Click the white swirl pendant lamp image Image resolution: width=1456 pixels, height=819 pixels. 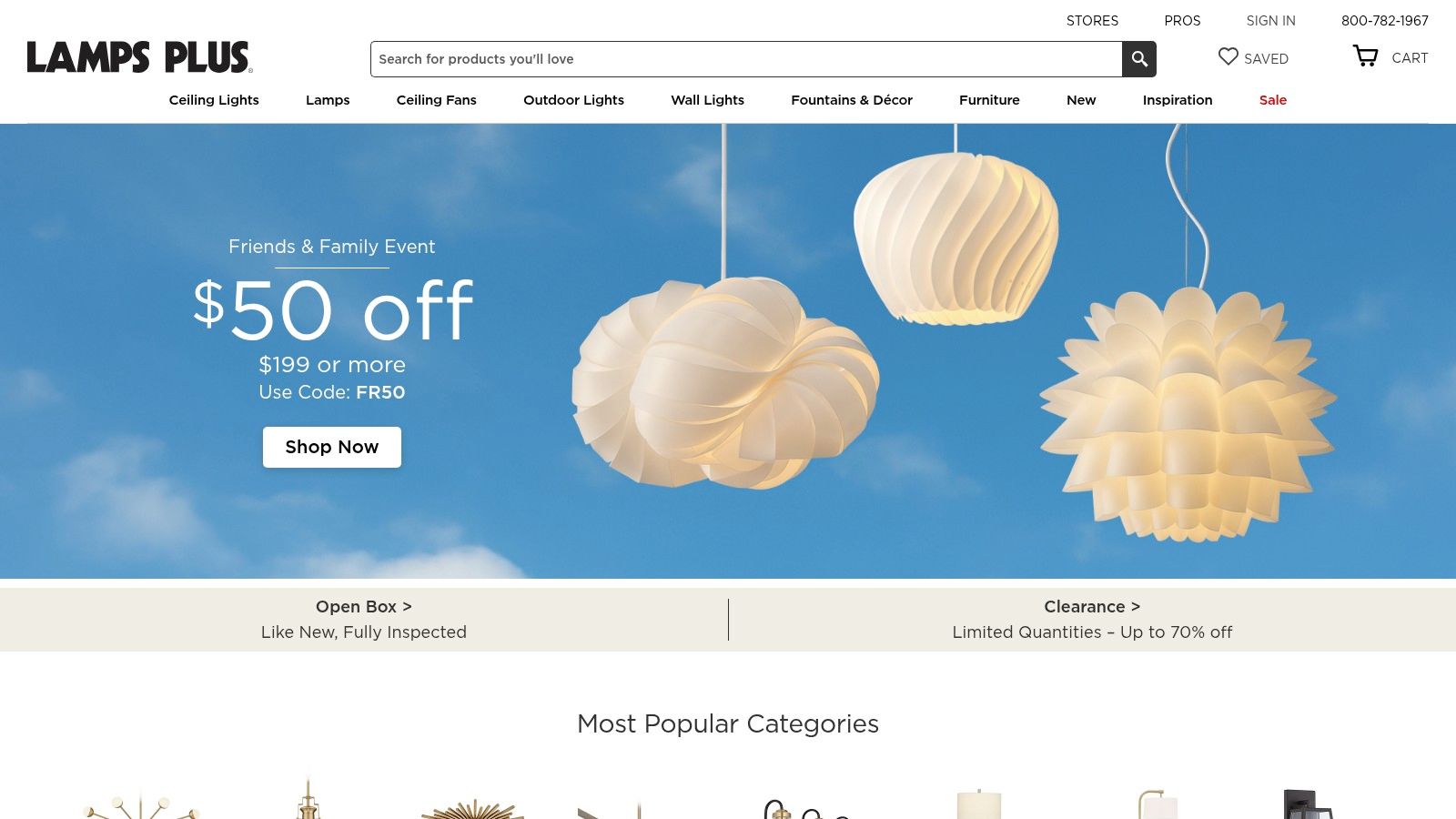click(x=955, y=238)
